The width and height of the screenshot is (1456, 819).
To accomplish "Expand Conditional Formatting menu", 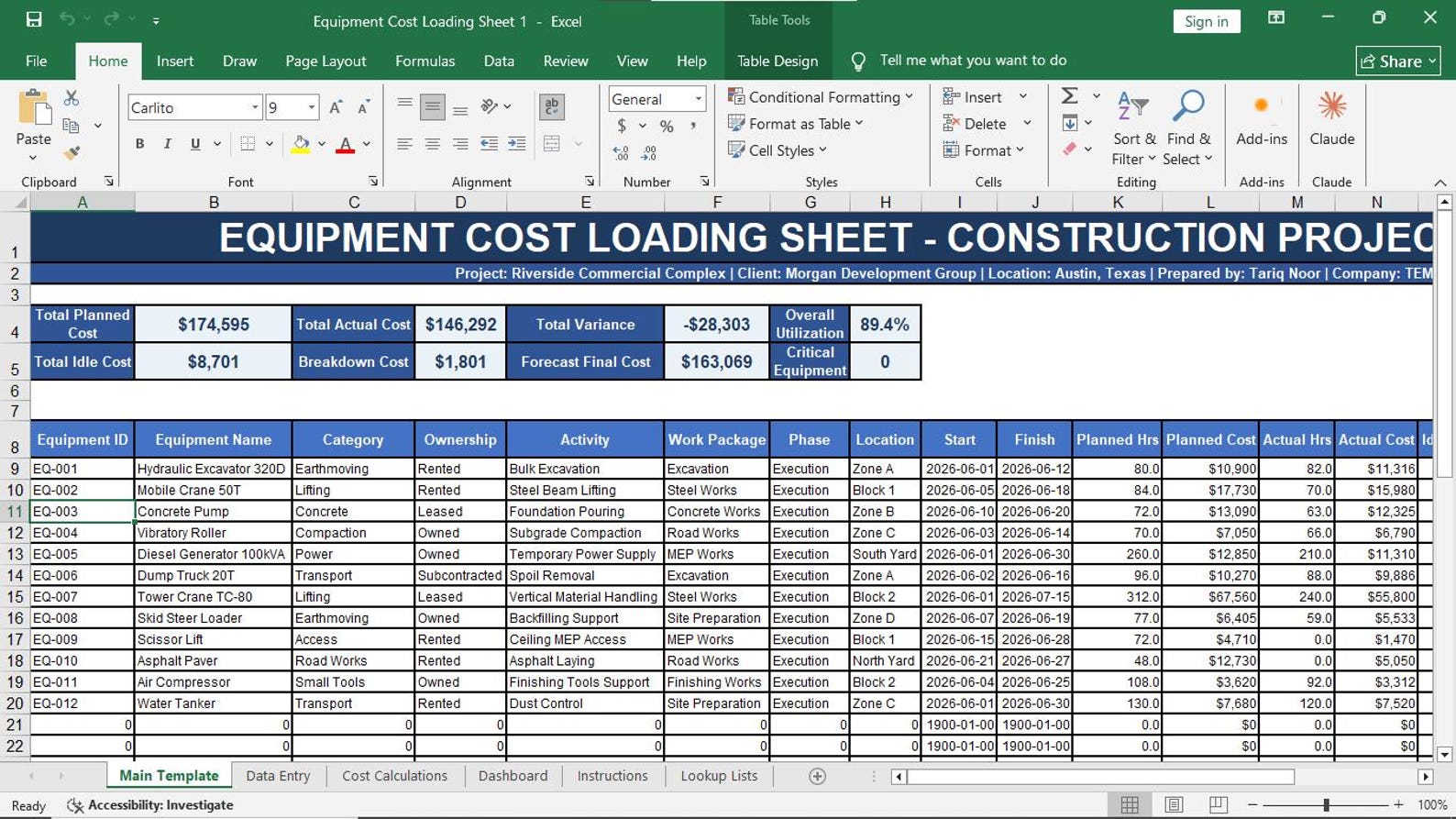I will (x=821, y=97).
